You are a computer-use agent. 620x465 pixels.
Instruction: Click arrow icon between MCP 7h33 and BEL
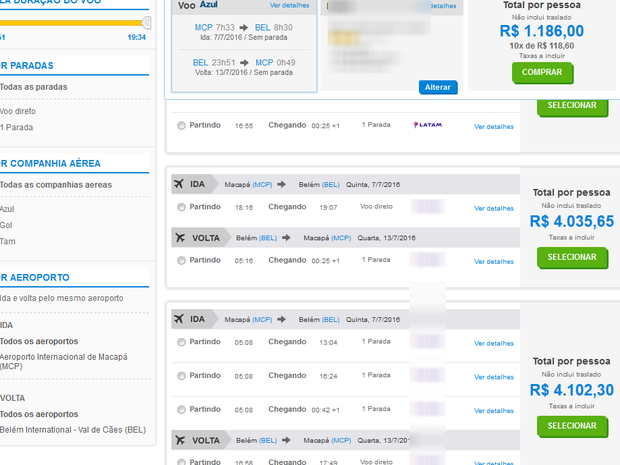click(241, 29)
